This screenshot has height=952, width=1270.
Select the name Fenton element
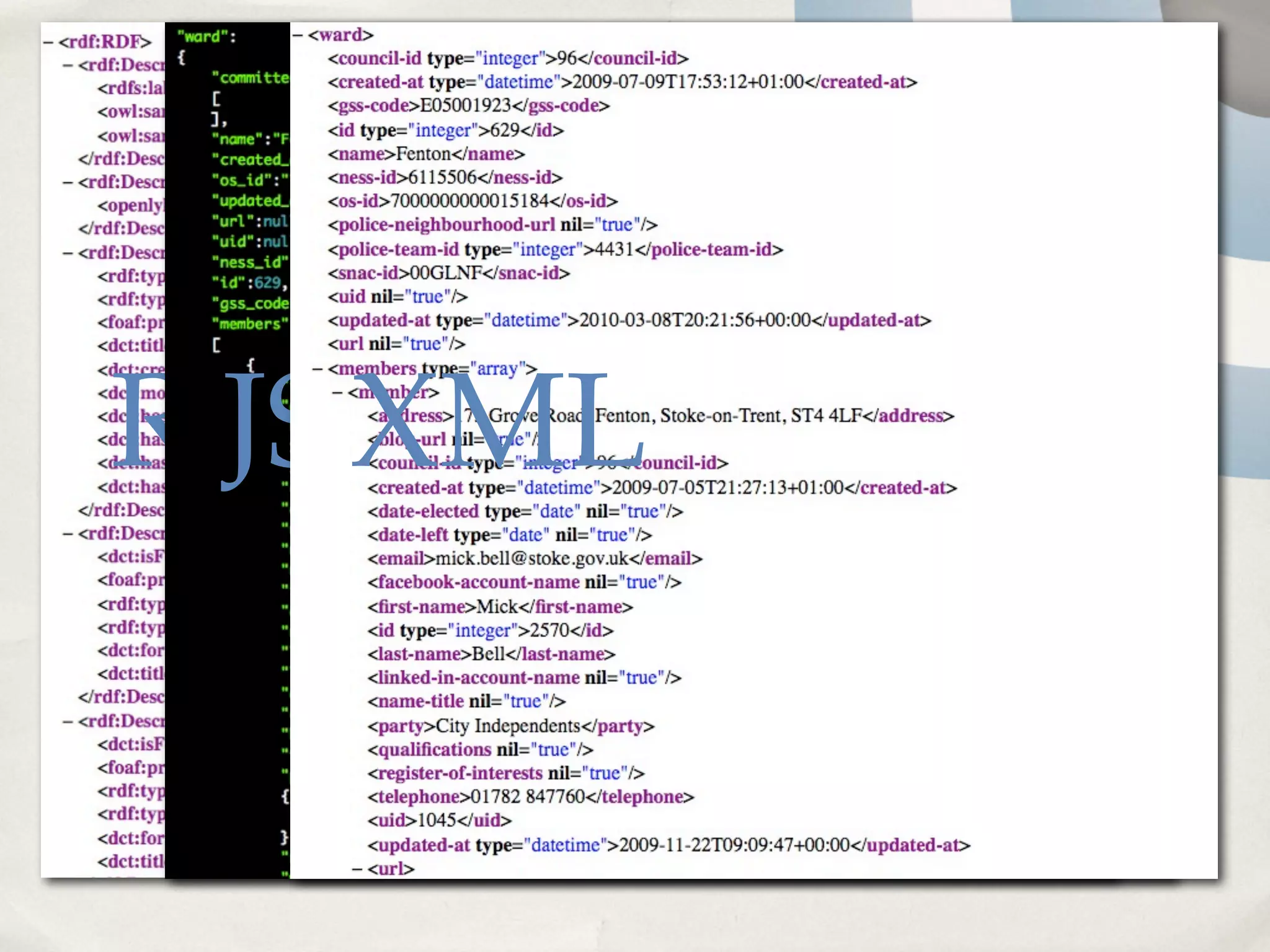pos(427,154)
